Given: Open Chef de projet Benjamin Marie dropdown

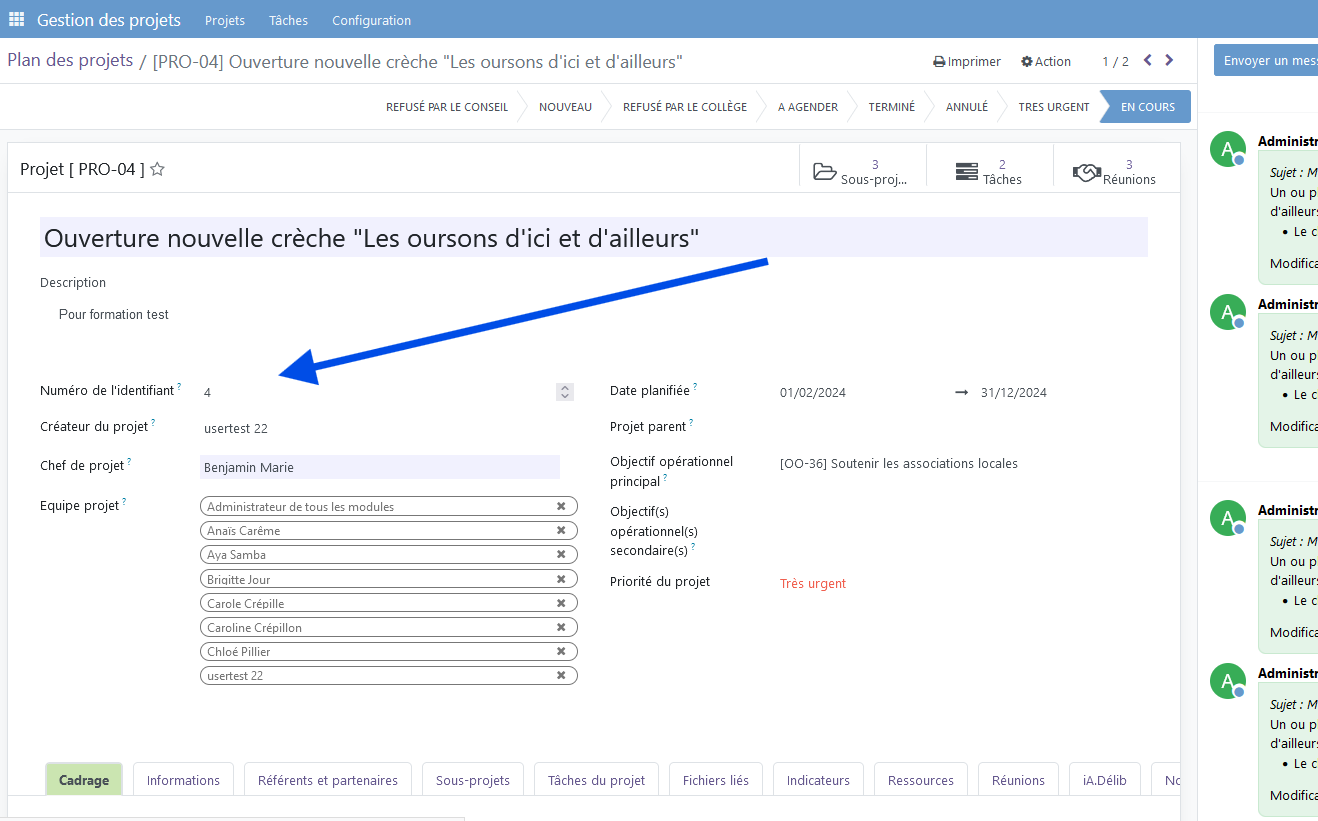Looking at the screenshot, I should pyautogui.click(x=380, y=467).
